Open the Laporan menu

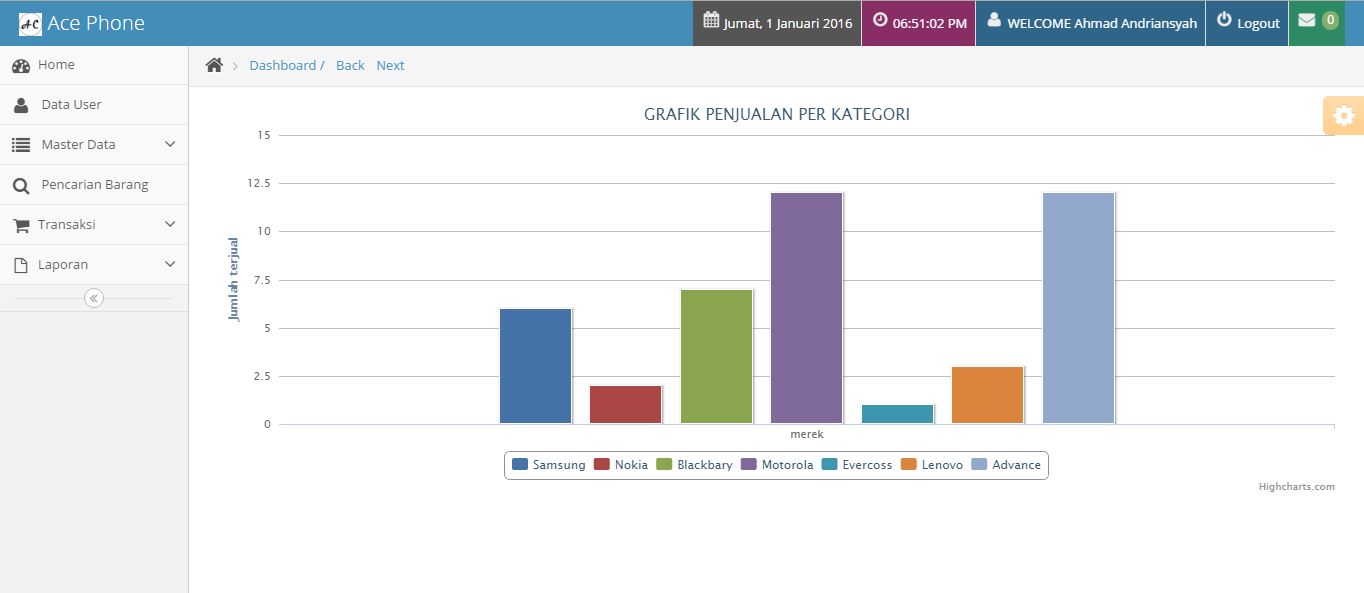(94, 265)
